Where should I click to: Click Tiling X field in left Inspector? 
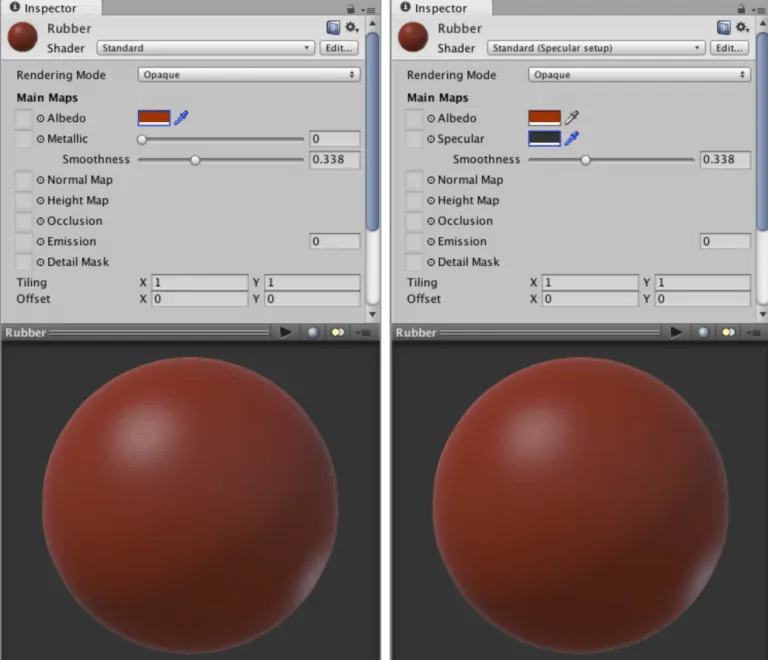pyautogui.click(x=200, y=283)
